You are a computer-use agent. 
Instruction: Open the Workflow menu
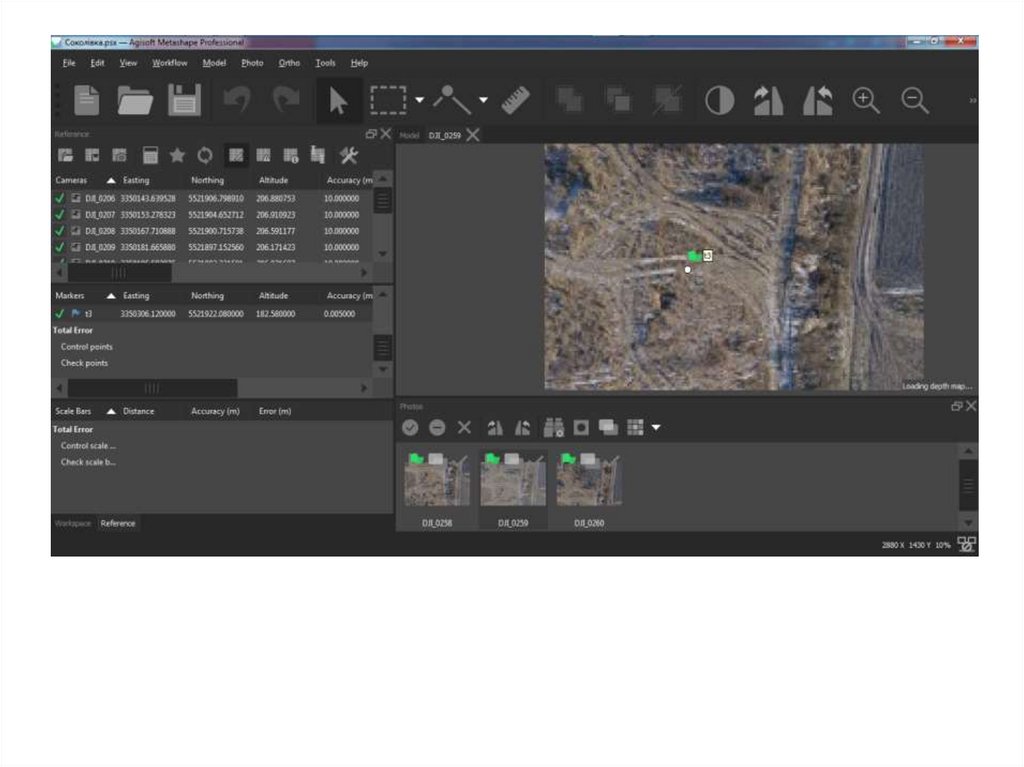(169, 63)
